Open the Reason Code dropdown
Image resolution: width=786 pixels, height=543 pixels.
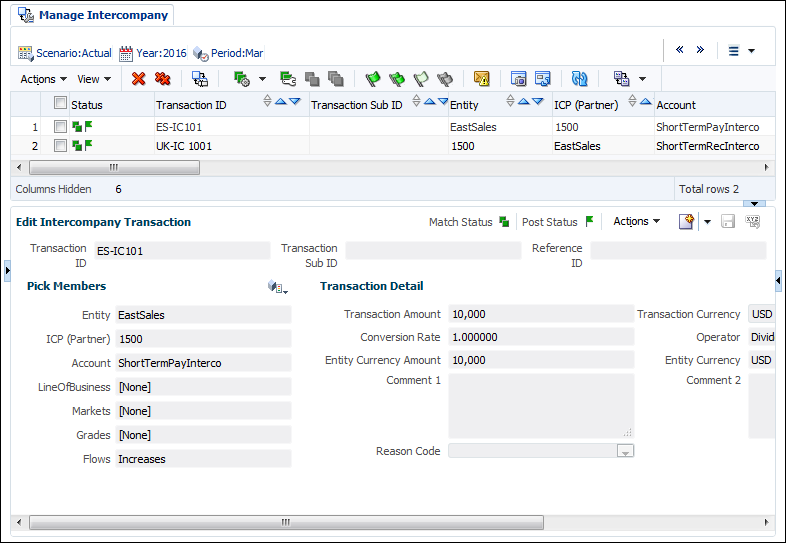pyautogui.click(x=625, y=452)
